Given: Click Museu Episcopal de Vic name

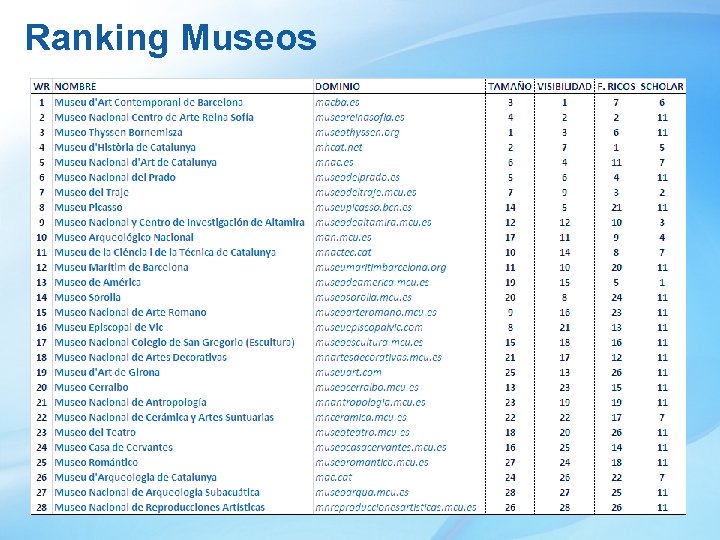Looking at the screenshot, I should click(109, 327).
